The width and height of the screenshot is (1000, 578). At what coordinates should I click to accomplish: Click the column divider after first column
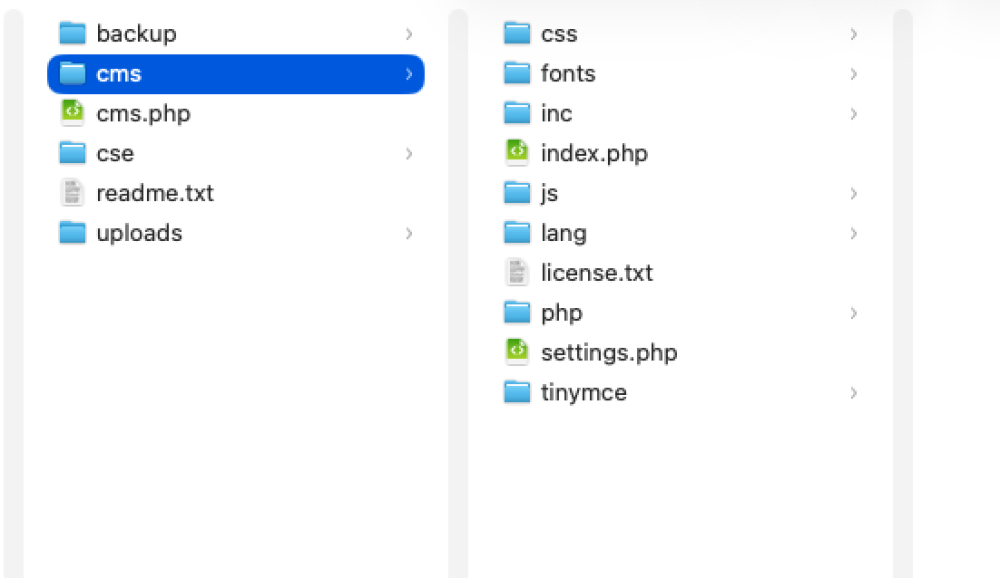(x=458, y=293)
